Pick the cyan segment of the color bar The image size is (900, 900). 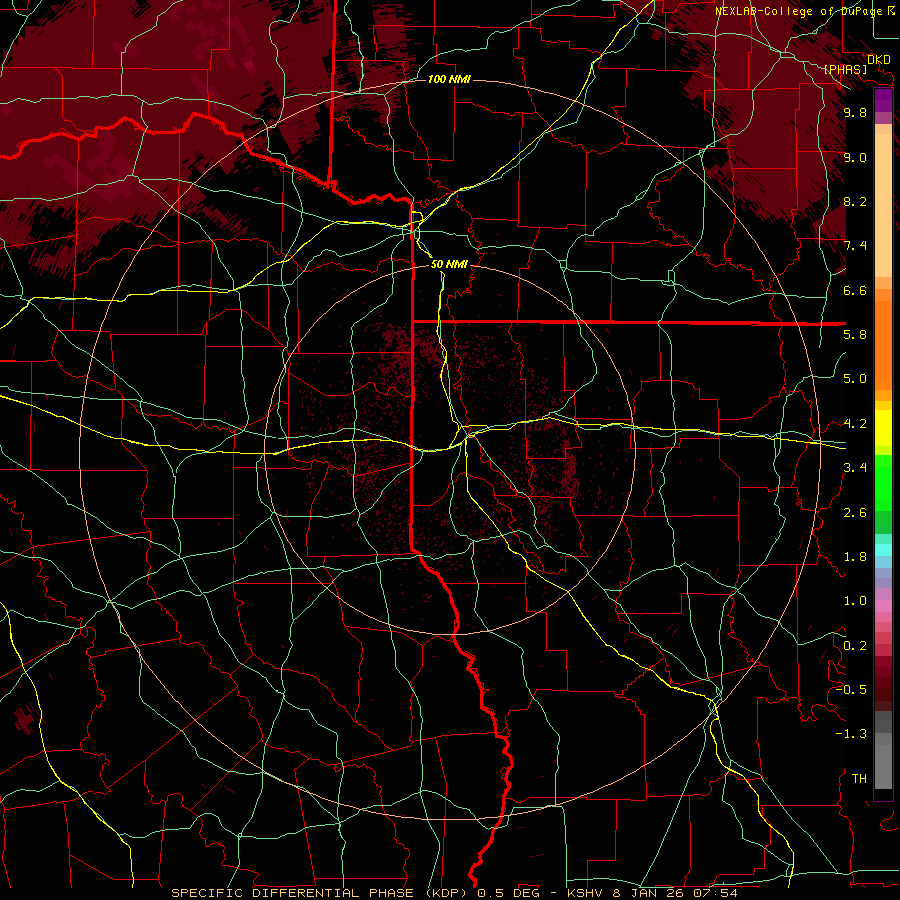(x=883, y=550)
